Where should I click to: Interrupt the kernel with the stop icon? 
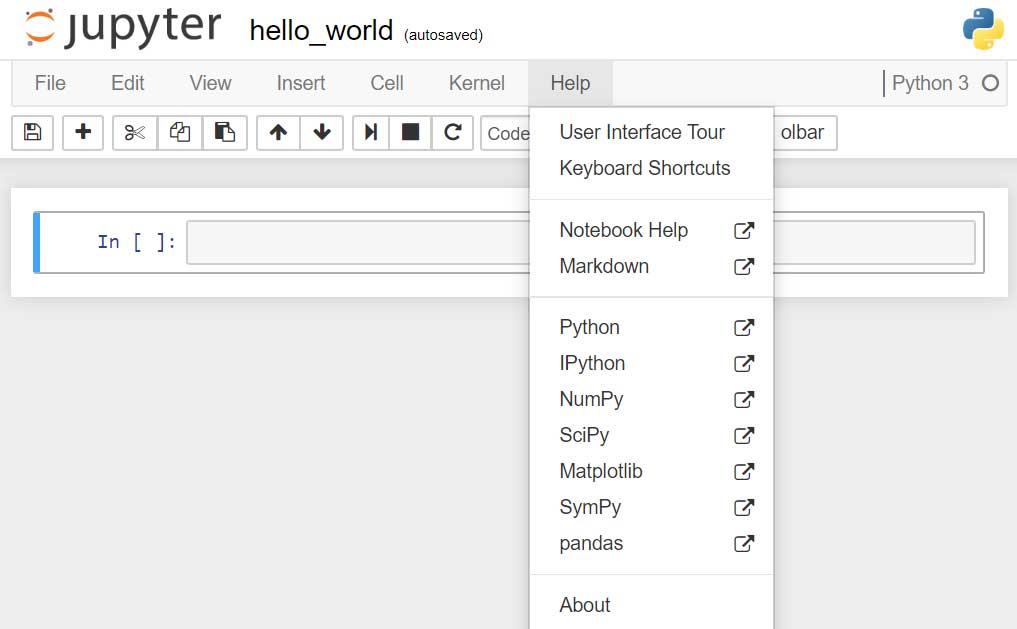tap(410, 133)
